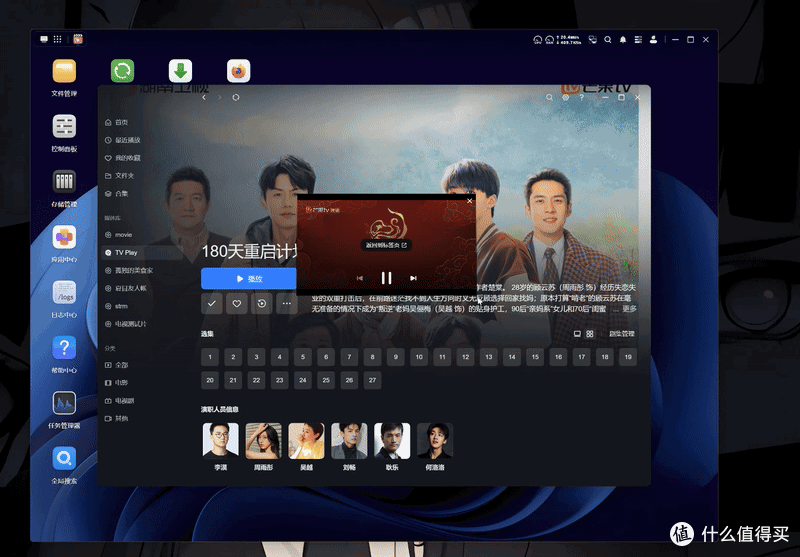
Task: Filter by 电视剧 category
Action: pos(119,400)
